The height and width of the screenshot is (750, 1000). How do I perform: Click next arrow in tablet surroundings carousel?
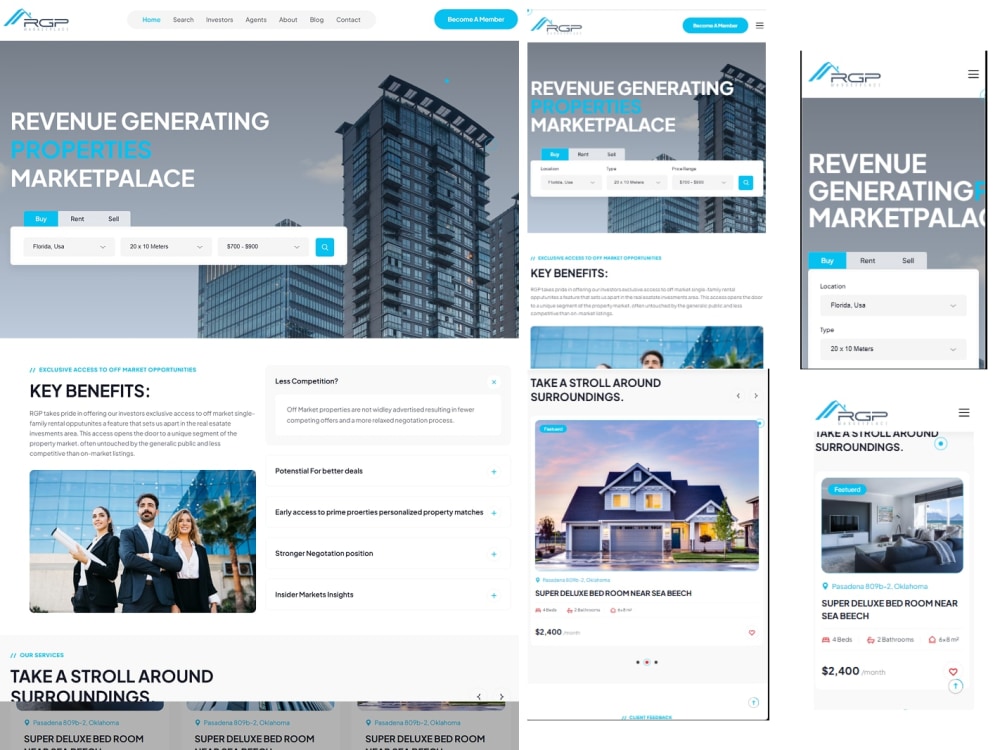coord(756,396)
